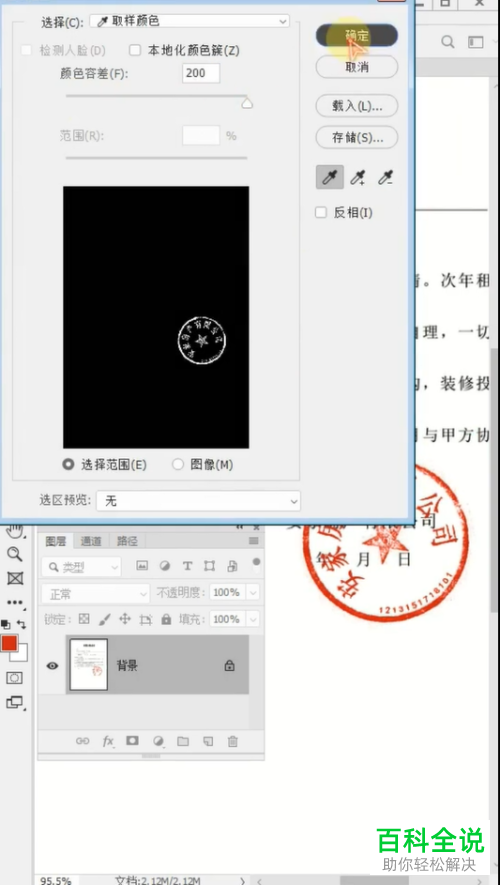This screenshot has width=500, height=885.
Task: Open the blend mode 正常 dropdown
Action: (95, 593)
